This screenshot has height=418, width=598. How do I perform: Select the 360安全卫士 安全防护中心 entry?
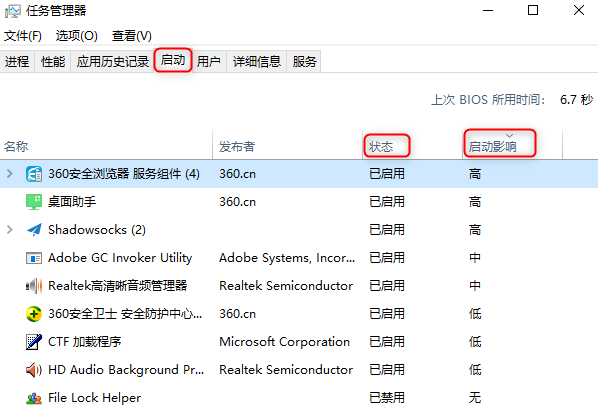pyautogui.click(x=125, y=314)
